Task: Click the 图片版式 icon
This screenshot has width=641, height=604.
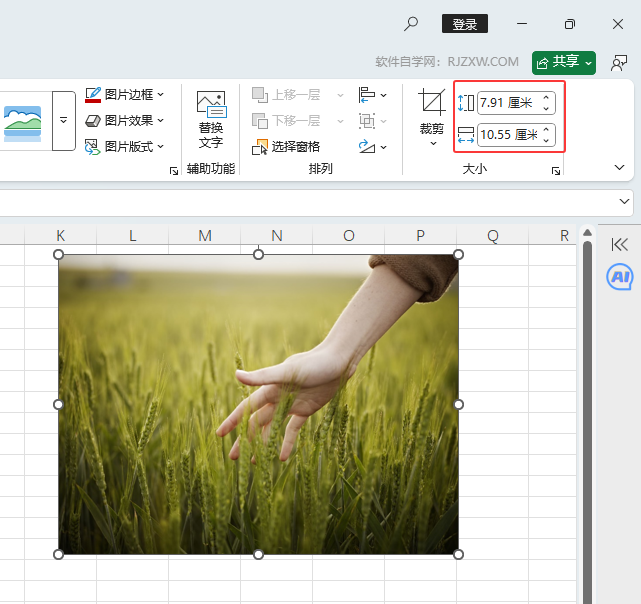Action: [92, 147]
